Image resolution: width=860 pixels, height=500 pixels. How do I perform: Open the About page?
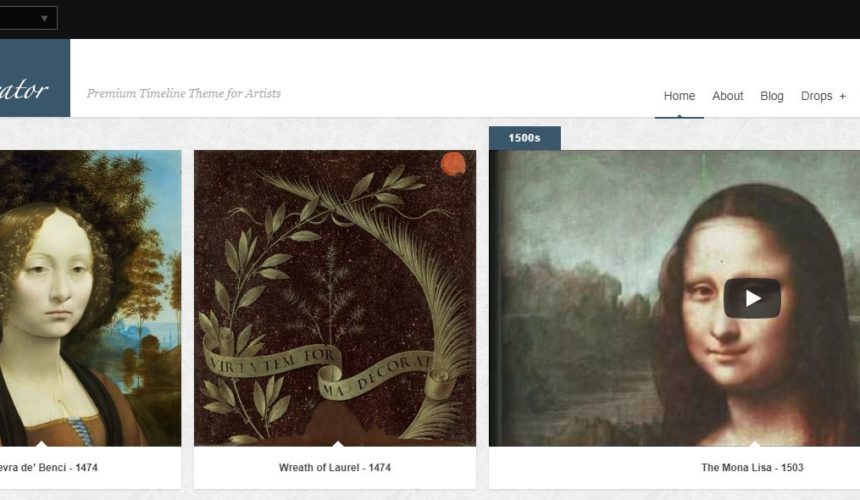[x=727, y=96]
